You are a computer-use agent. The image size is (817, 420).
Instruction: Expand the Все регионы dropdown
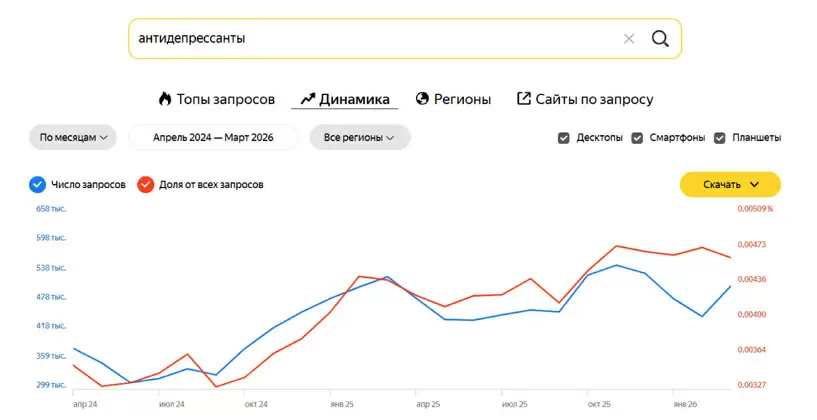(x=360, y=138)
